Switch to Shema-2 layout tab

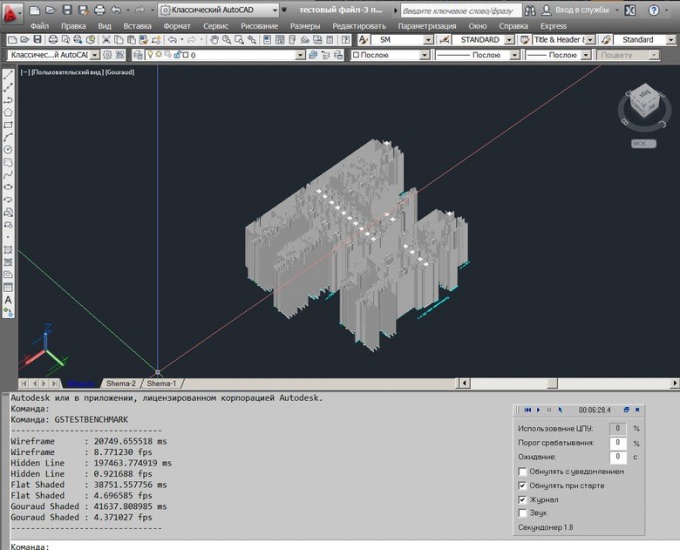(x=121, y=383)
